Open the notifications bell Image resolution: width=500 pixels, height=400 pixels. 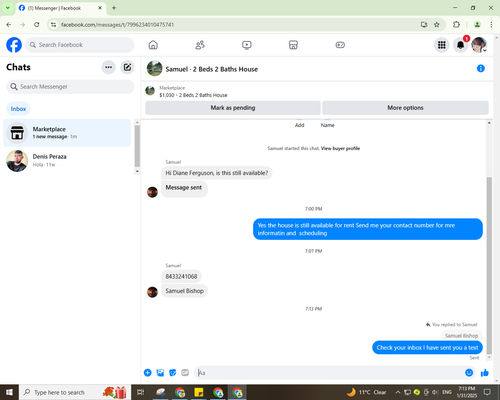461,45
